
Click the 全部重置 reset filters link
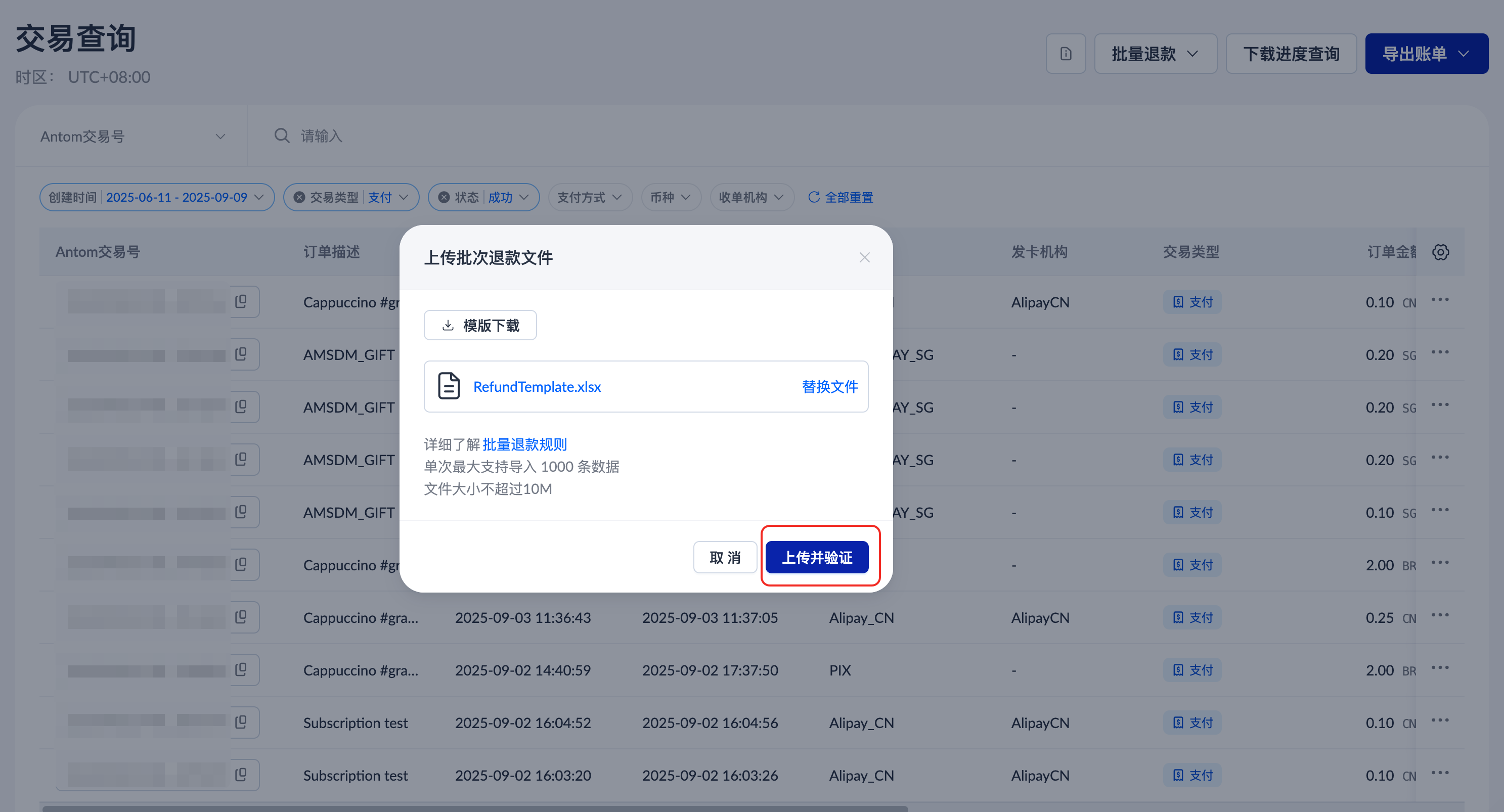840,197
